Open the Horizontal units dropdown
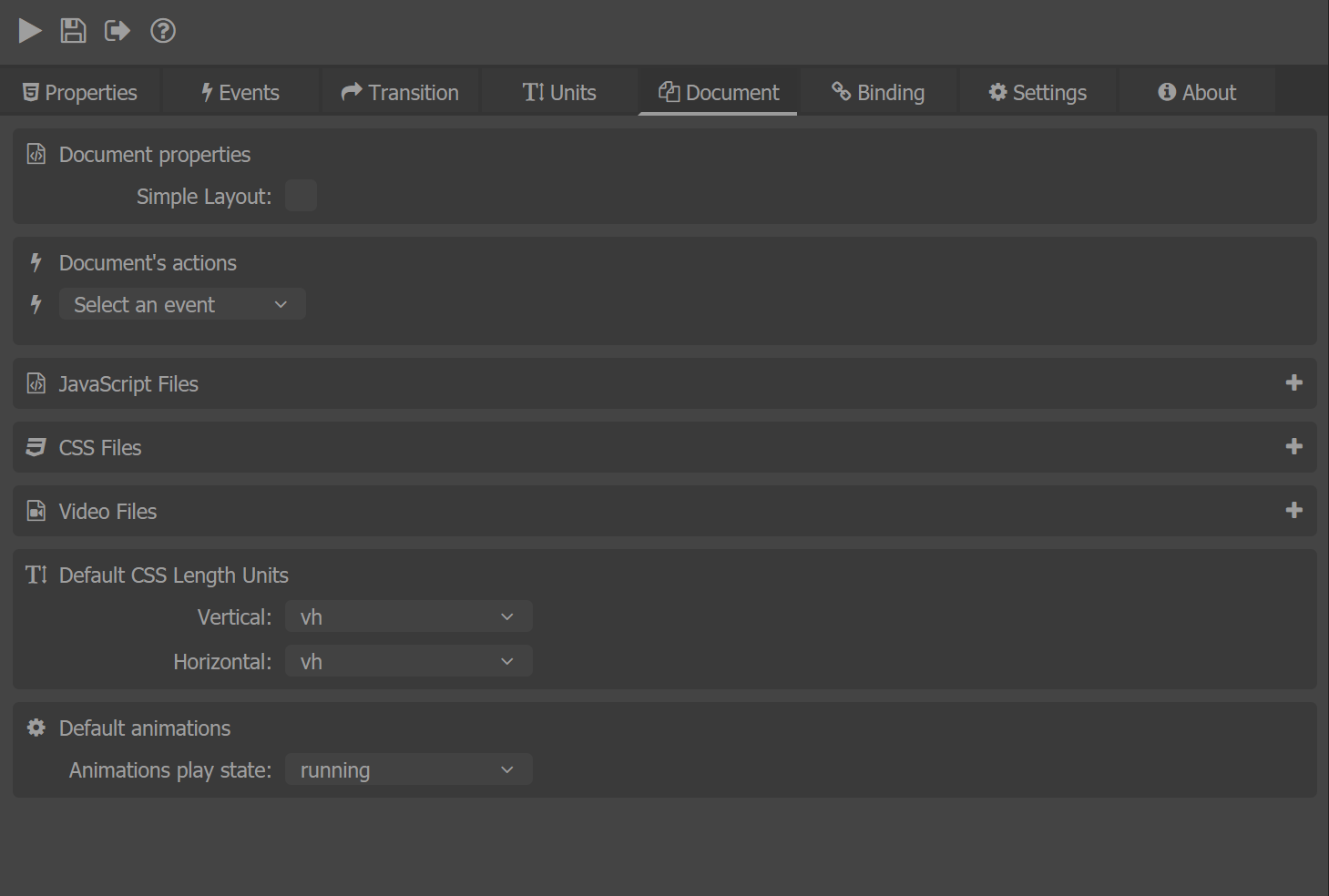The height and width of the screenshot is (896, 1329). (409, 661)
